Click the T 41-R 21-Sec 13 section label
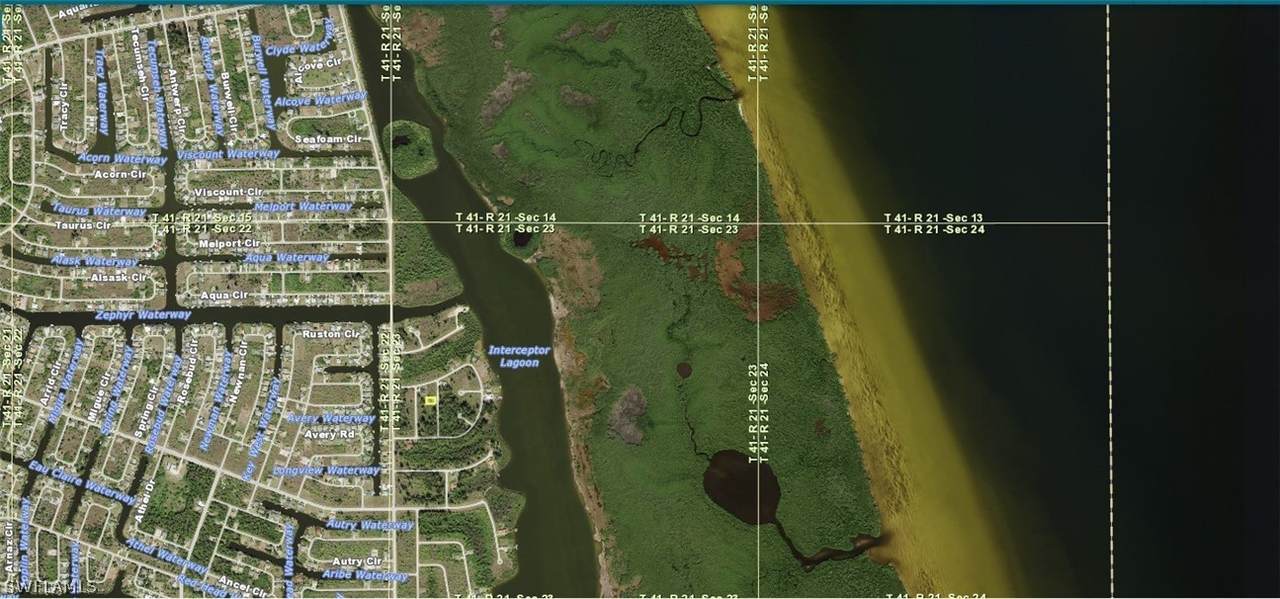 934,217
